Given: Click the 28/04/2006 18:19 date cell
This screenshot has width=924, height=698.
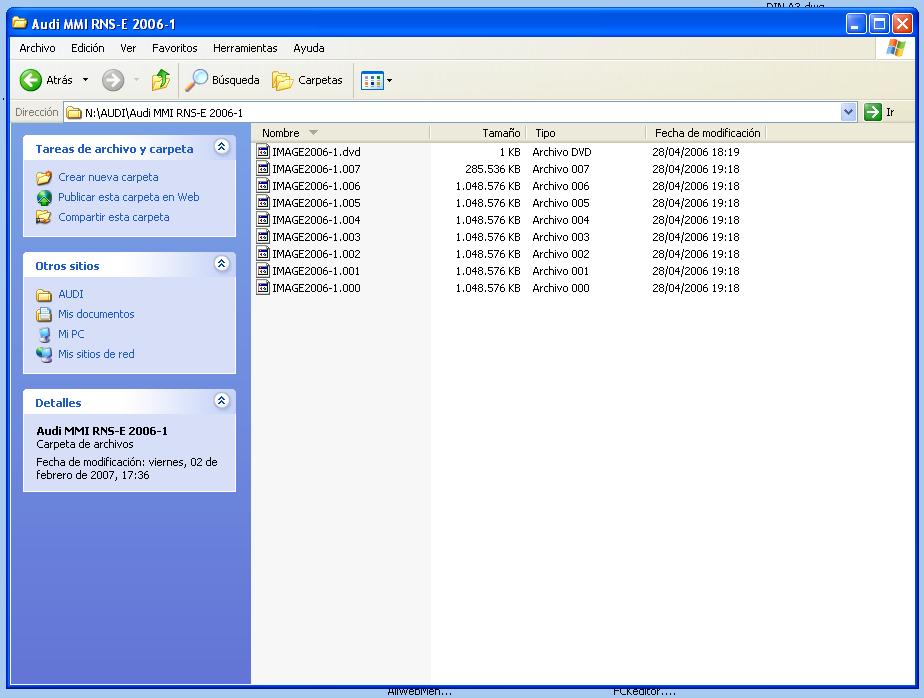Looking at the screenshot, I should click(x=695, y=152).
